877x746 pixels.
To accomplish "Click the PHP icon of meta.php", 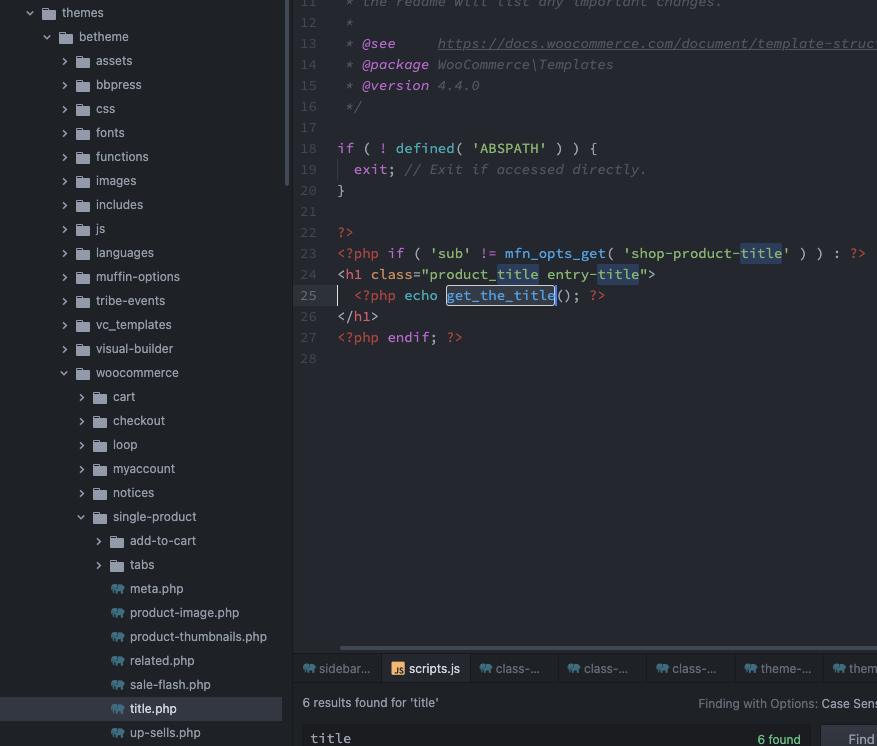I will (117, 589).
